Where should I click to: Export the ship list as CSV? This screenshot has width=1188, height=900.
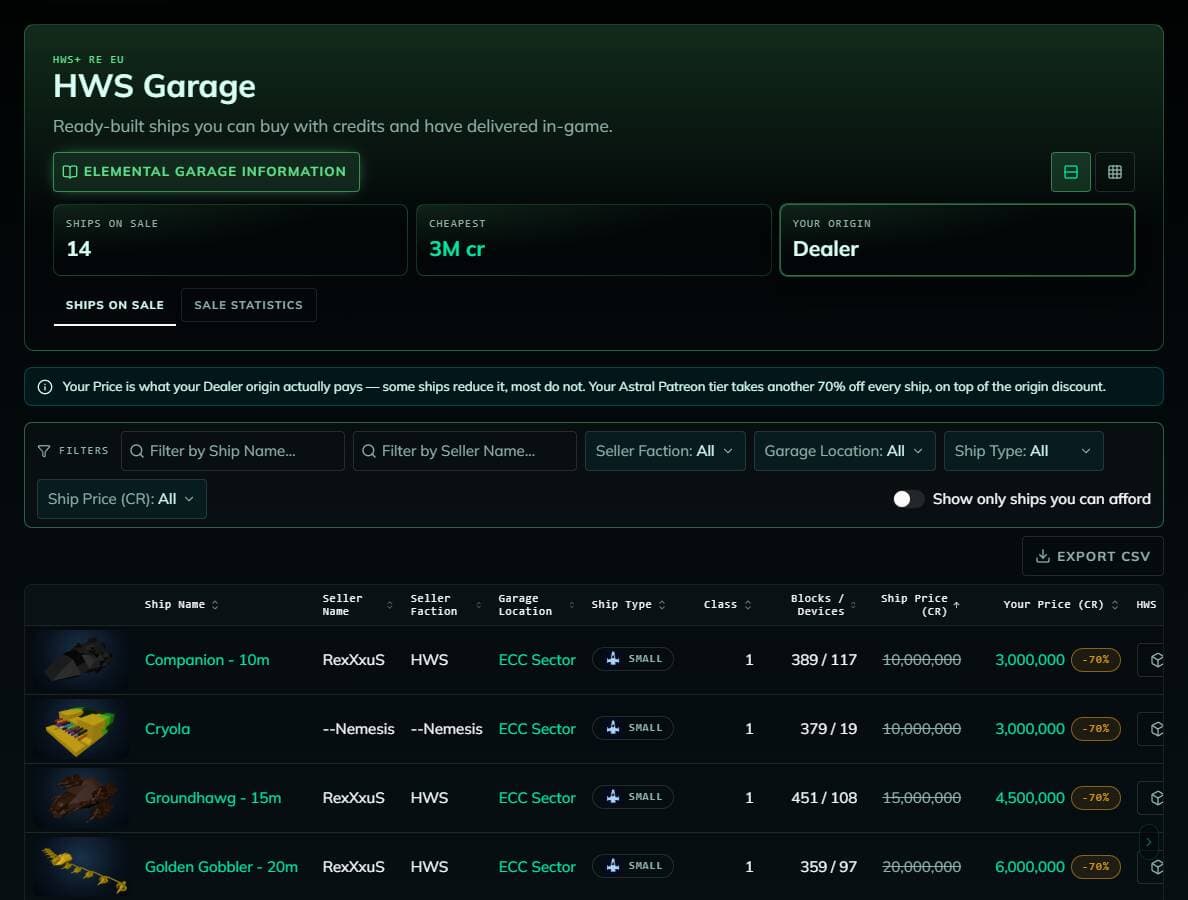(x=1093, y=556)
